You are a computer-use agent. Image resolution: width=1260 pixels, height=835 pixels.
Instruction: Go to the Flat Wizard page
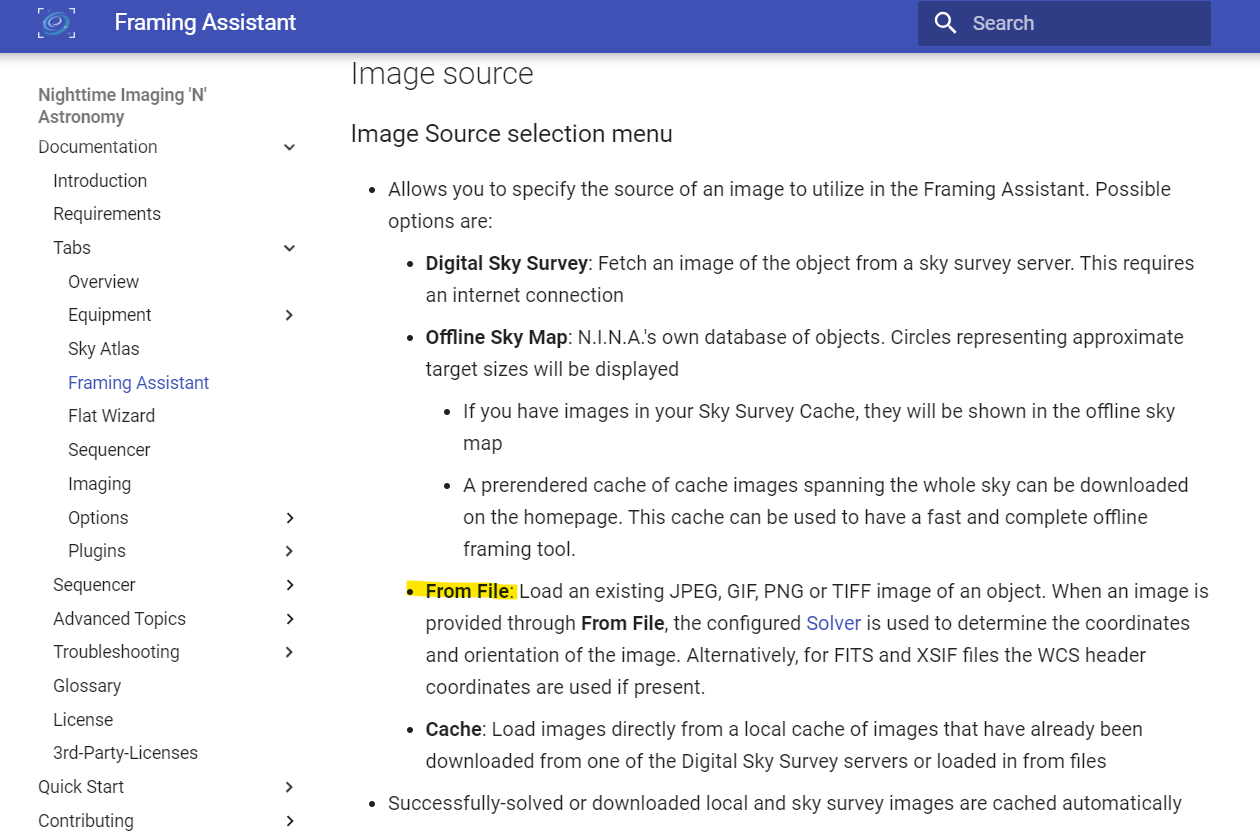[111, 416]
